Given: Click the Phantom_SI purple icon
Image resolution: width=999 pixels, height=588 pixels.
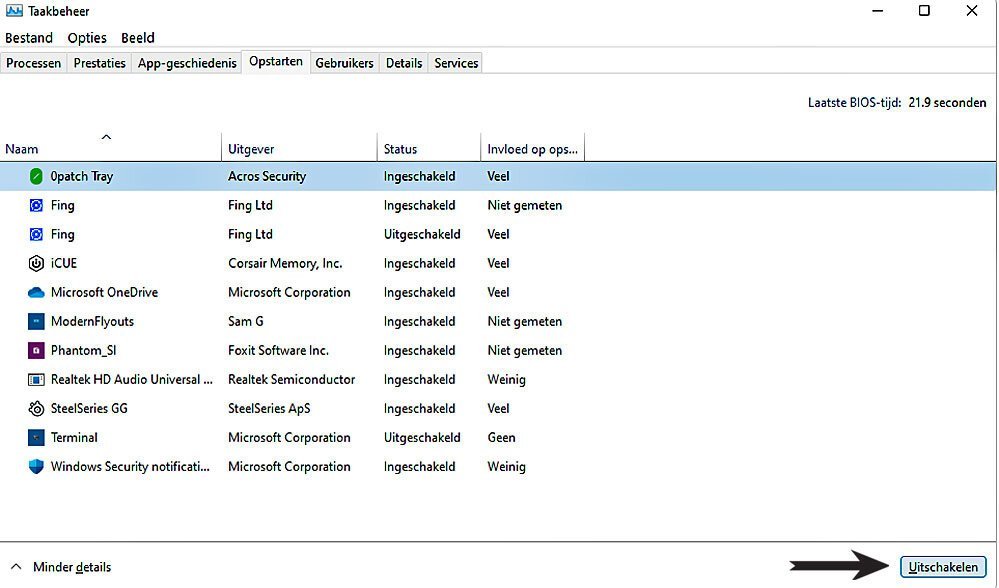Looking at the screenshot, I should (x=36, y=350).
